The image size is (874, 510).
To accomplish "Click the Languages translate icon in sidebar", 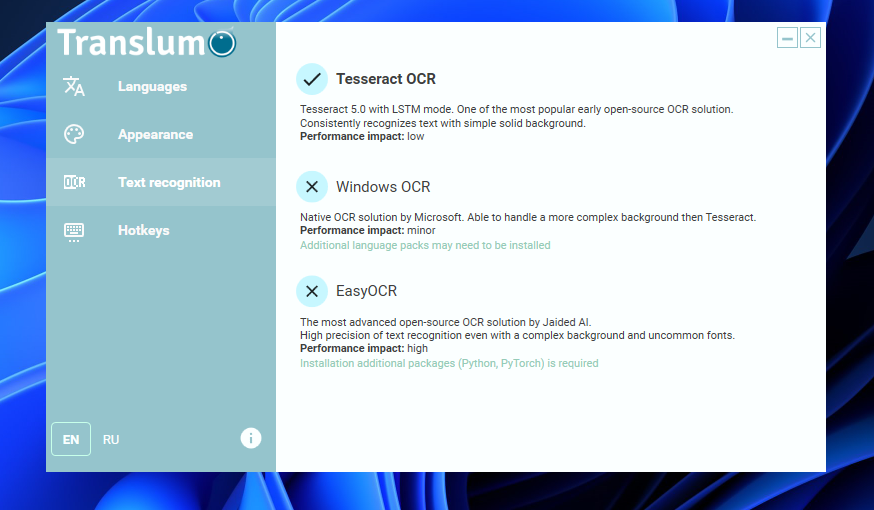I will point(74,86).
